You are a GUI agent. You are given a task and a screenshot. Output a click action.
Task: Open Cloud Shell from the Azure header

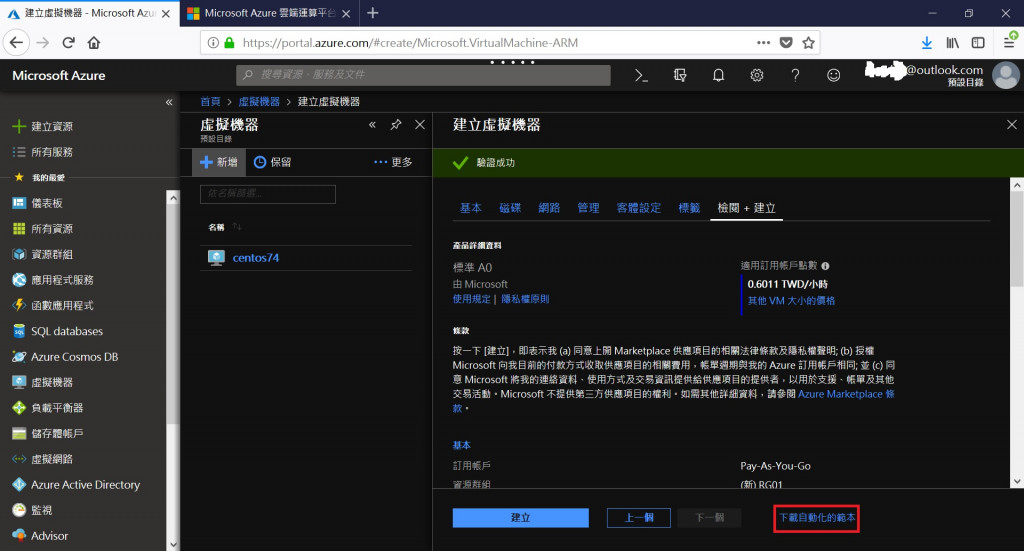[641, 76]
